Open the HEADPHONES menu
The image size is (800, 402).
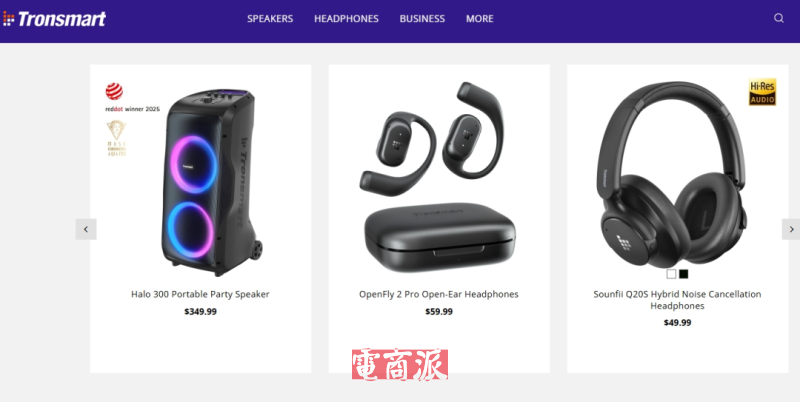tap(346, 19)
